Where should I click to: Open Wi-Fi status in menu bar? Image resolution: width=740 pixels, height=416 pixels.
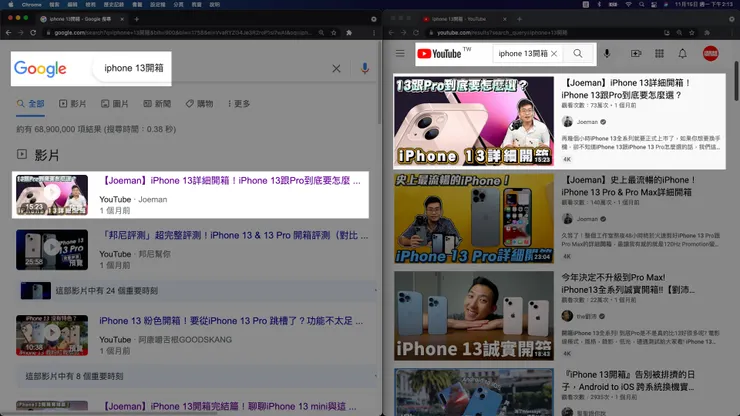point(628,4)
